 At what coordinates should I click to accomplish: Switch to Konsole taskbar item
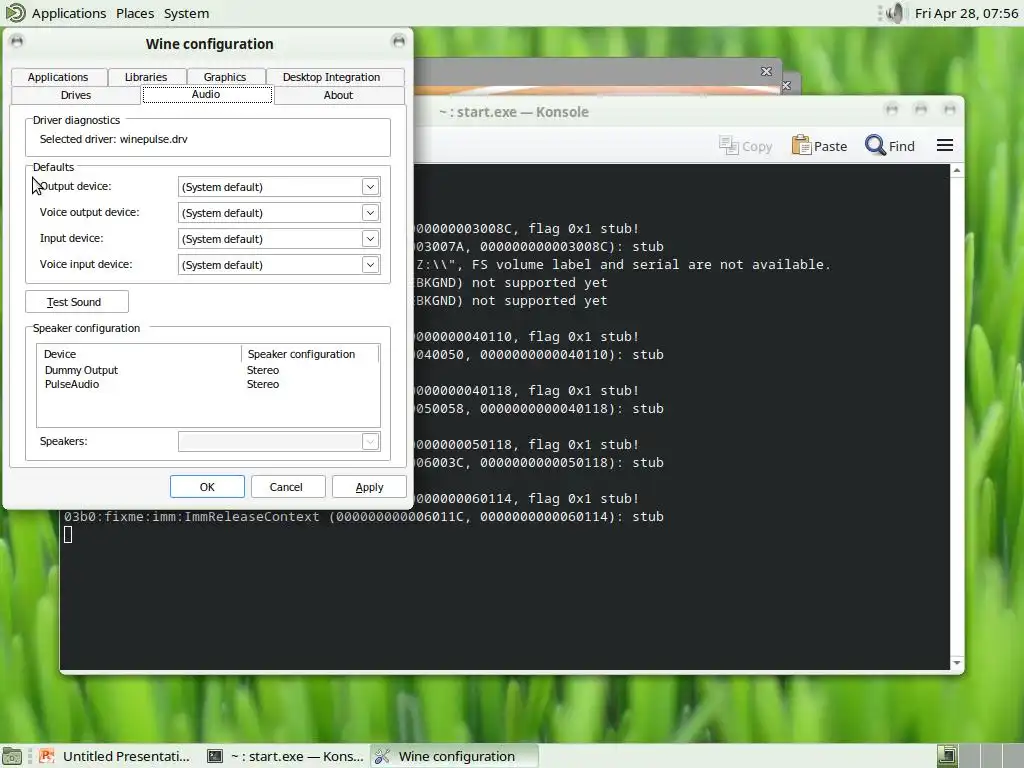[285, 756]
